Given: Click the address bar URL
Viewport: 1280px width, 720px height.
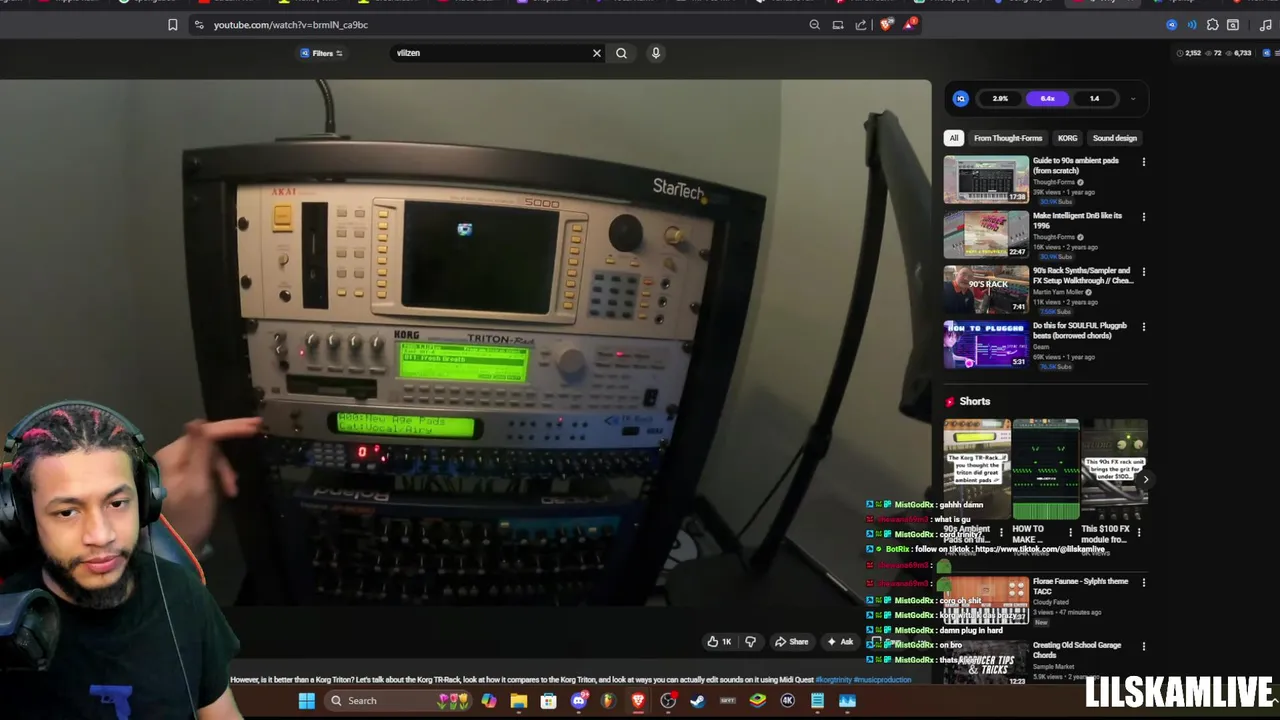Looking at the screenshot, I should pyautogui.click(x=290, y=25).
